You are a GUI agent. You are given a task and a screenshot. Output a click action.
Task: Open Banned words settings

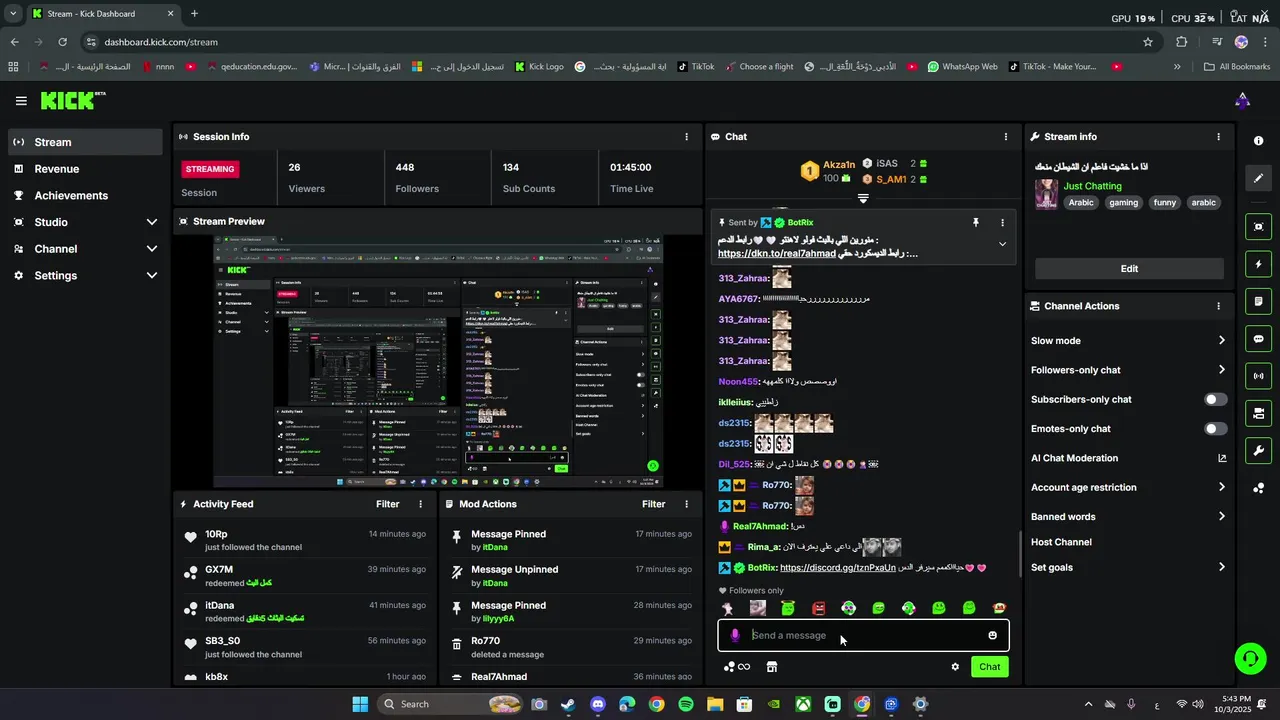pyautogui.click(x=1129, y=517)
